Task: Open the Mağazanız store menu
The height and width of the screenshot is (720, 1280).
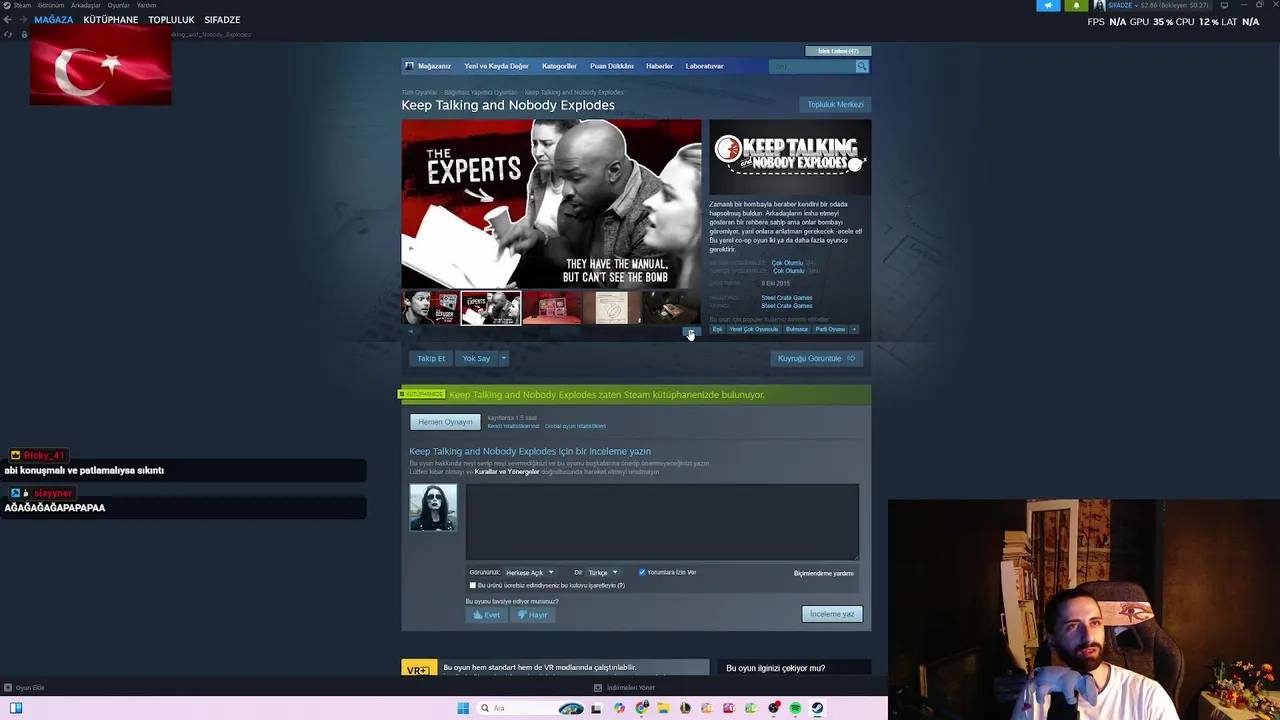Action: coord(434,66)
